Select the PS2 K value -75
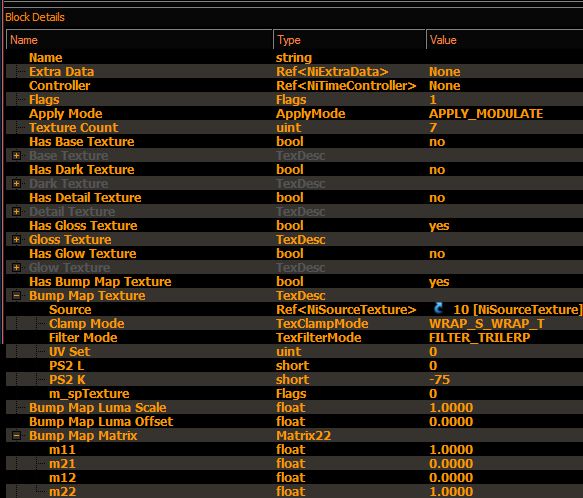Viewport: 583px width, 498px height. point(439,379)
